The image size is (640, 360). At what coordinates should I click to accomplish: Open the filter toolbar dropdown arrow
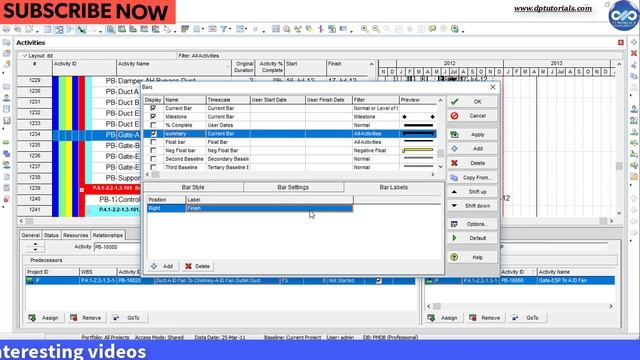coord(230,29)
